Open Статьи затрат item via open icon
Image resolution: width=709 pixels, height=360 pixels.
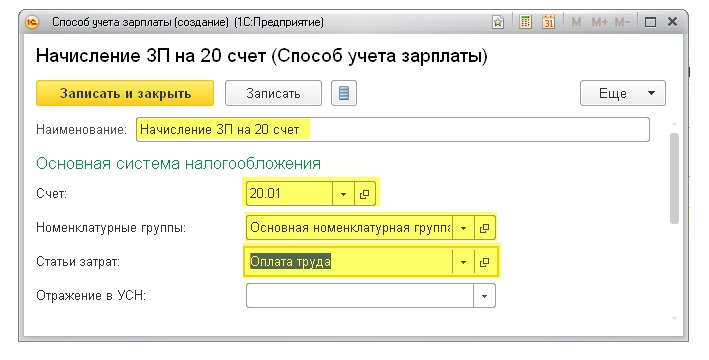[484, 262]
